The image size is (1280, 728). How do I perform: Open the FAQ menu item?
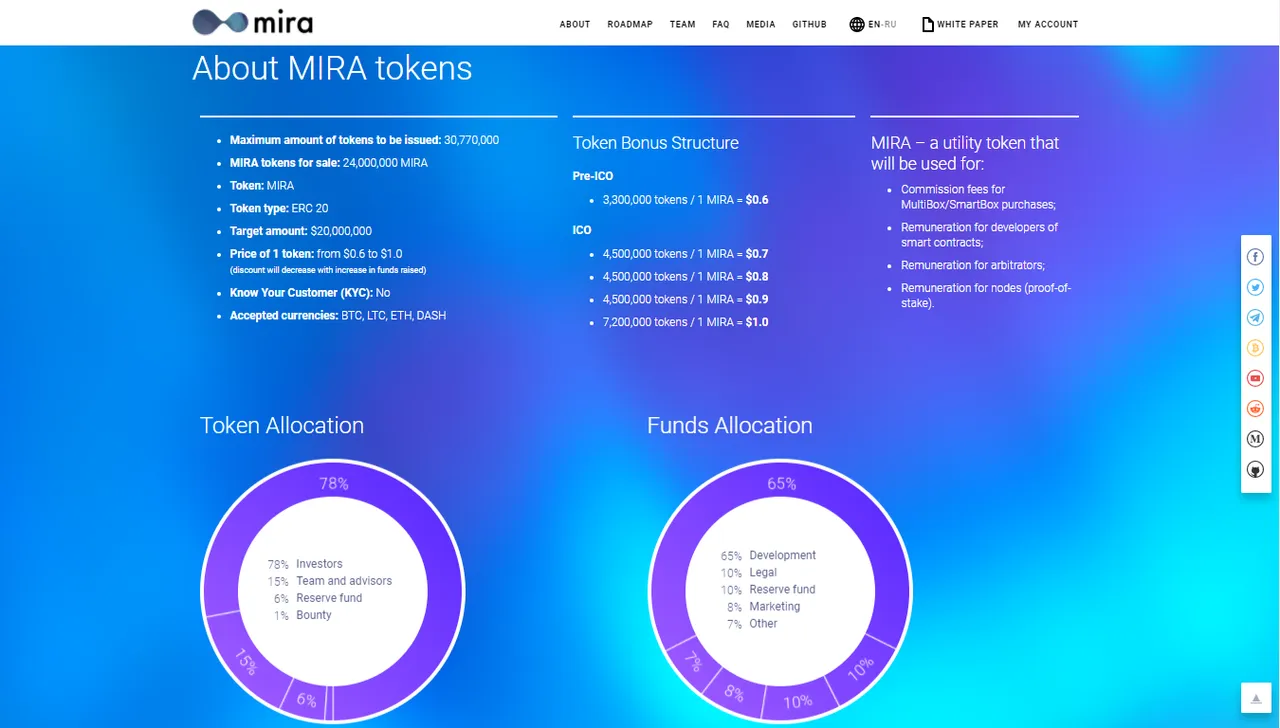pos(721,24)
